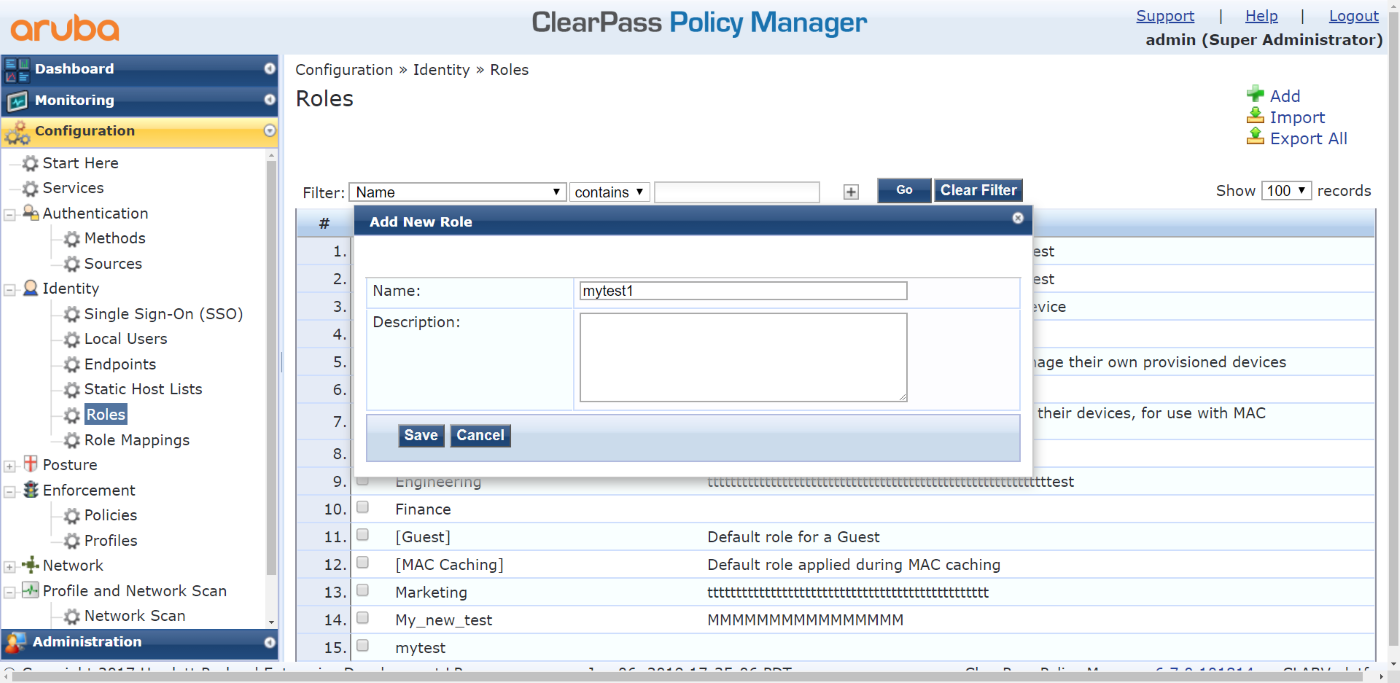The width and height of the screenshot is (1400, 683).
Task: Save the new role
Action: click(421, 435)
